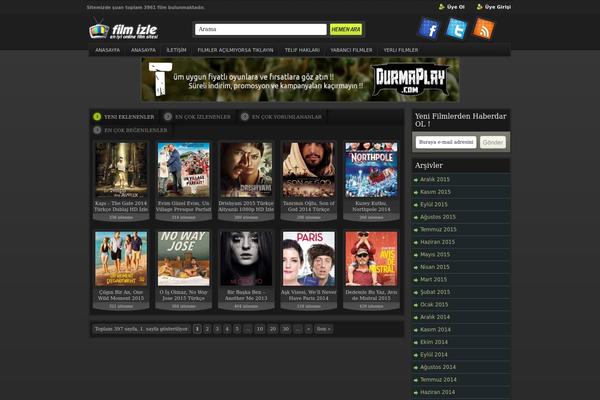
Task: Open the Haziran 2015 archive
Action: pos(437,242)
